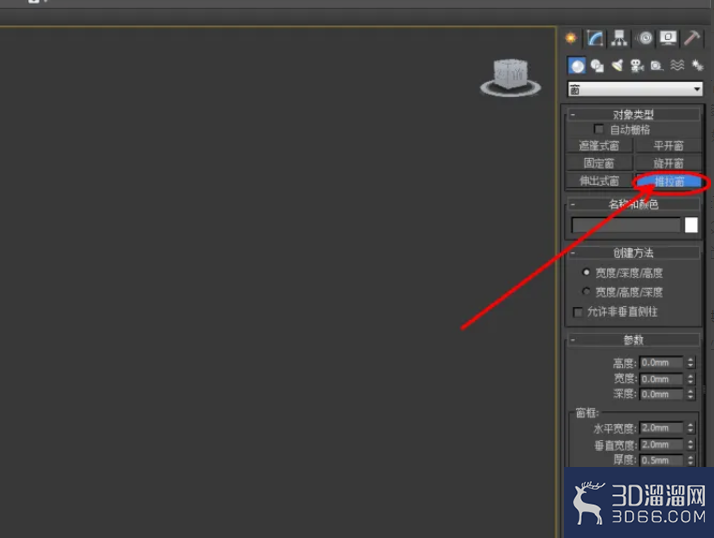Open the white object color swatch

[x=691, y=225]
